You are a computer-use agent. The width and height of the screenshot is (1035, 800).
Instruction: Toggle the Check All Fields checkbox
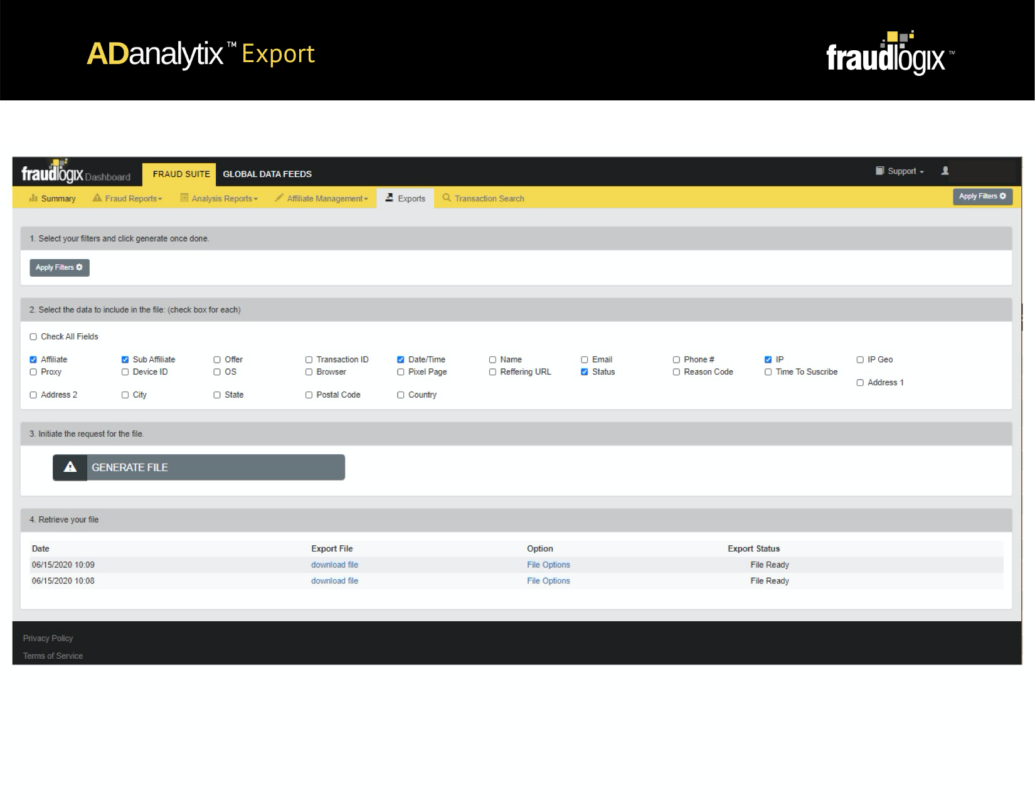[33, 337]
